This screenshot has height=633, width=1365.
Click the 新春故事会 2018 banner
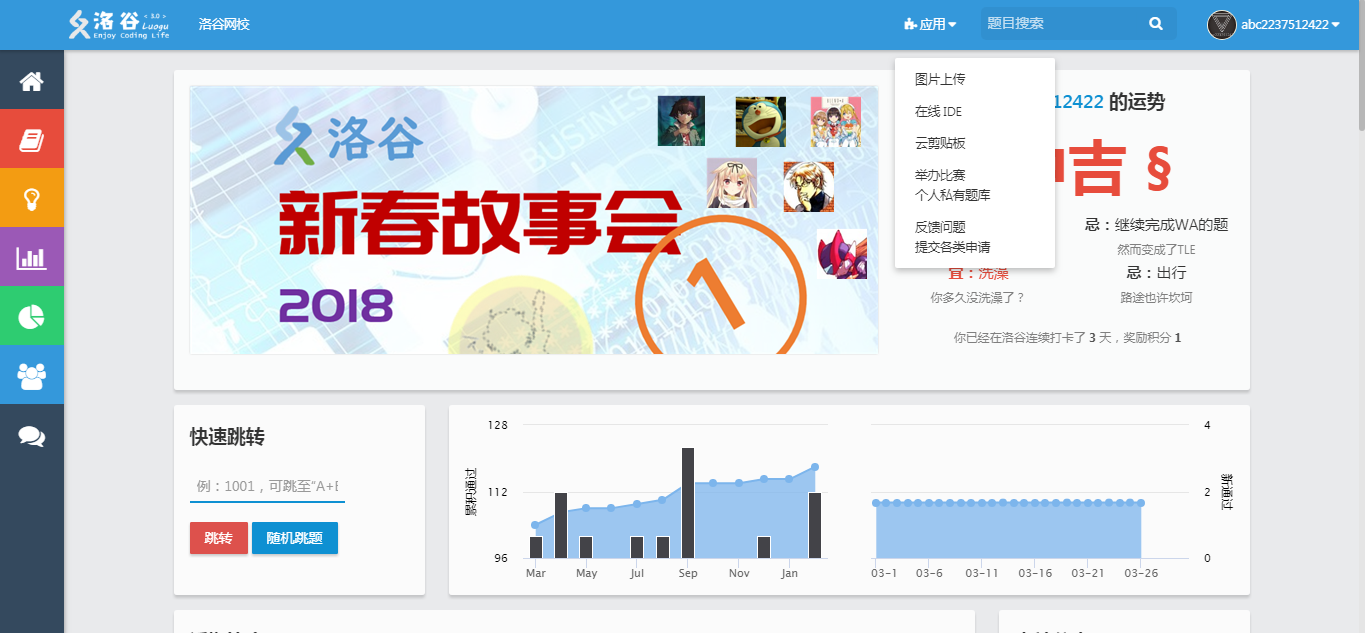534,220
